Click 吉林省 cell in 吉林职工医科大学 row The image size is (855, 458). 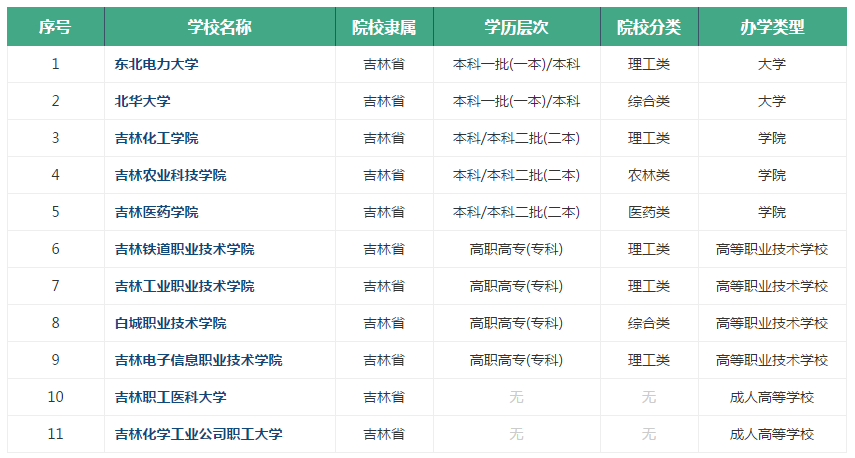point(384,397)
